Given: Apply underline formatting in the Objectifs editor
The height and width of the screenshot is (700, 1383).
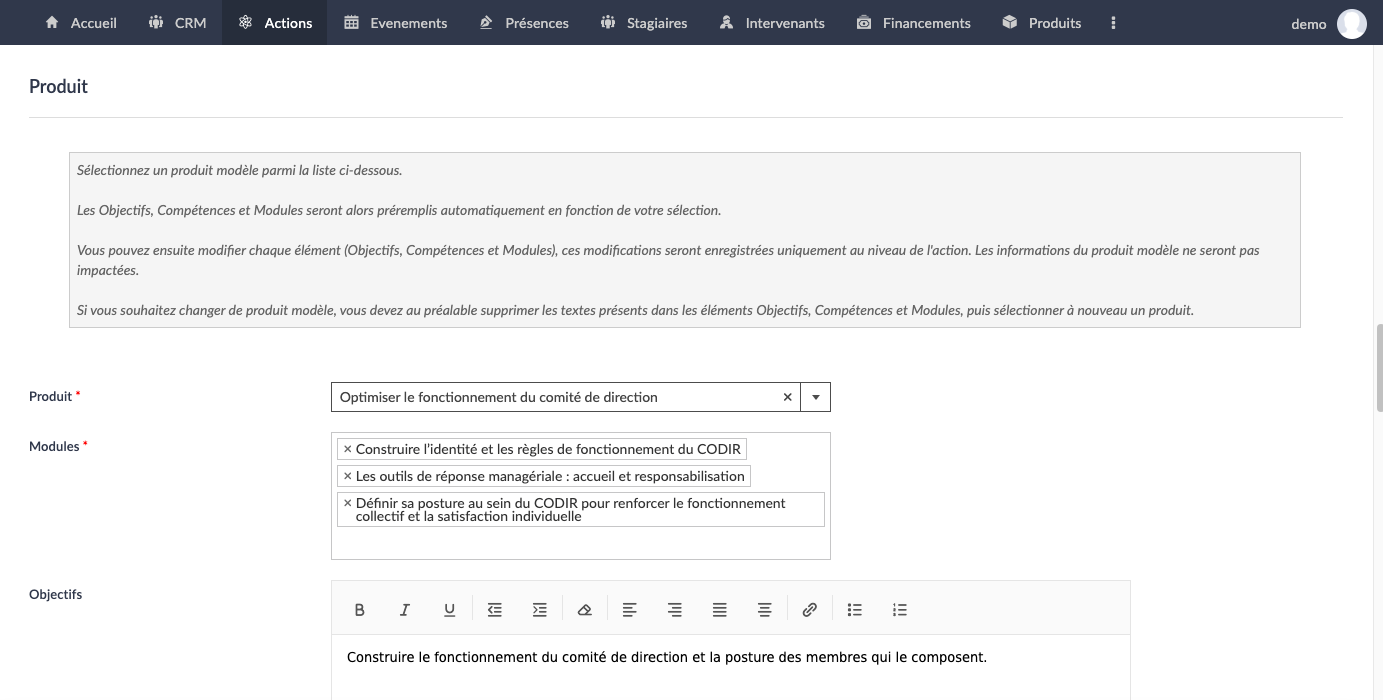Looking at the screenshot, I should [449, 609].
